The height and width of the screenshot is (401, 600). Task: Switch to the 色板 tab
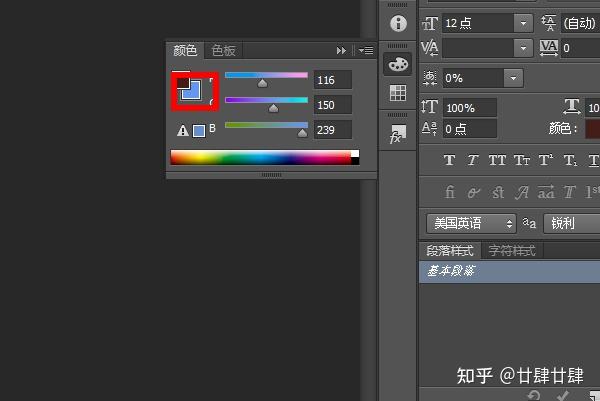223,51
